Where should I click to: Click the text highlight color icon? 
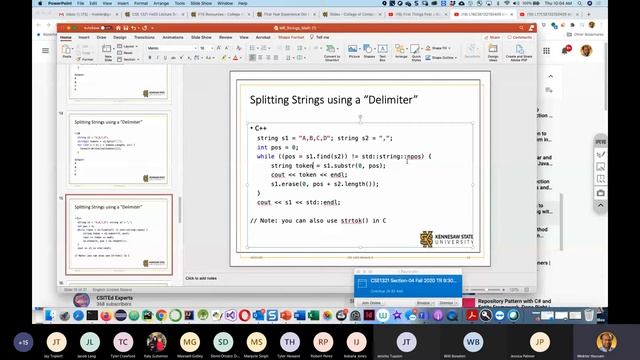tap(224, 58)
